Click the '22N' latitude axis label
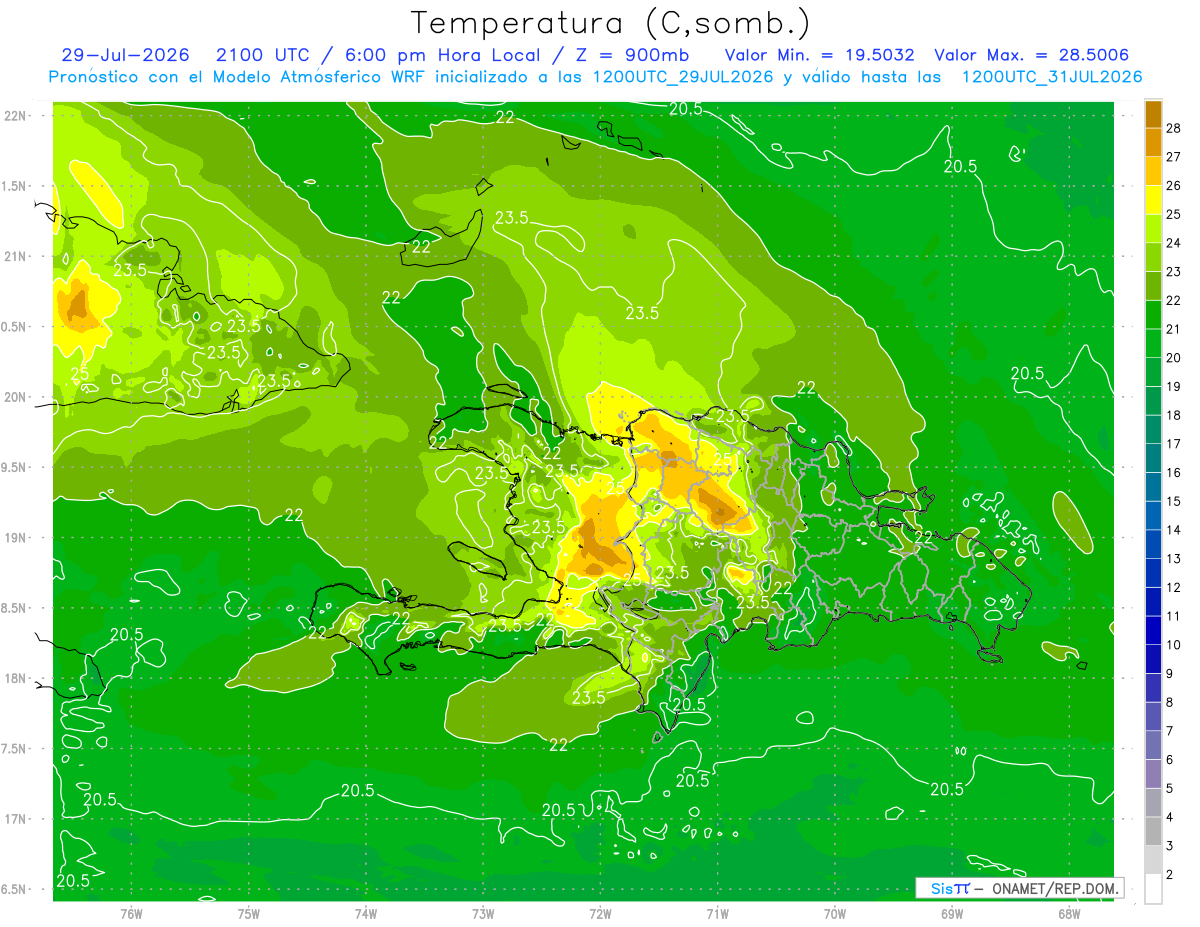 click(x=16, y=116)
